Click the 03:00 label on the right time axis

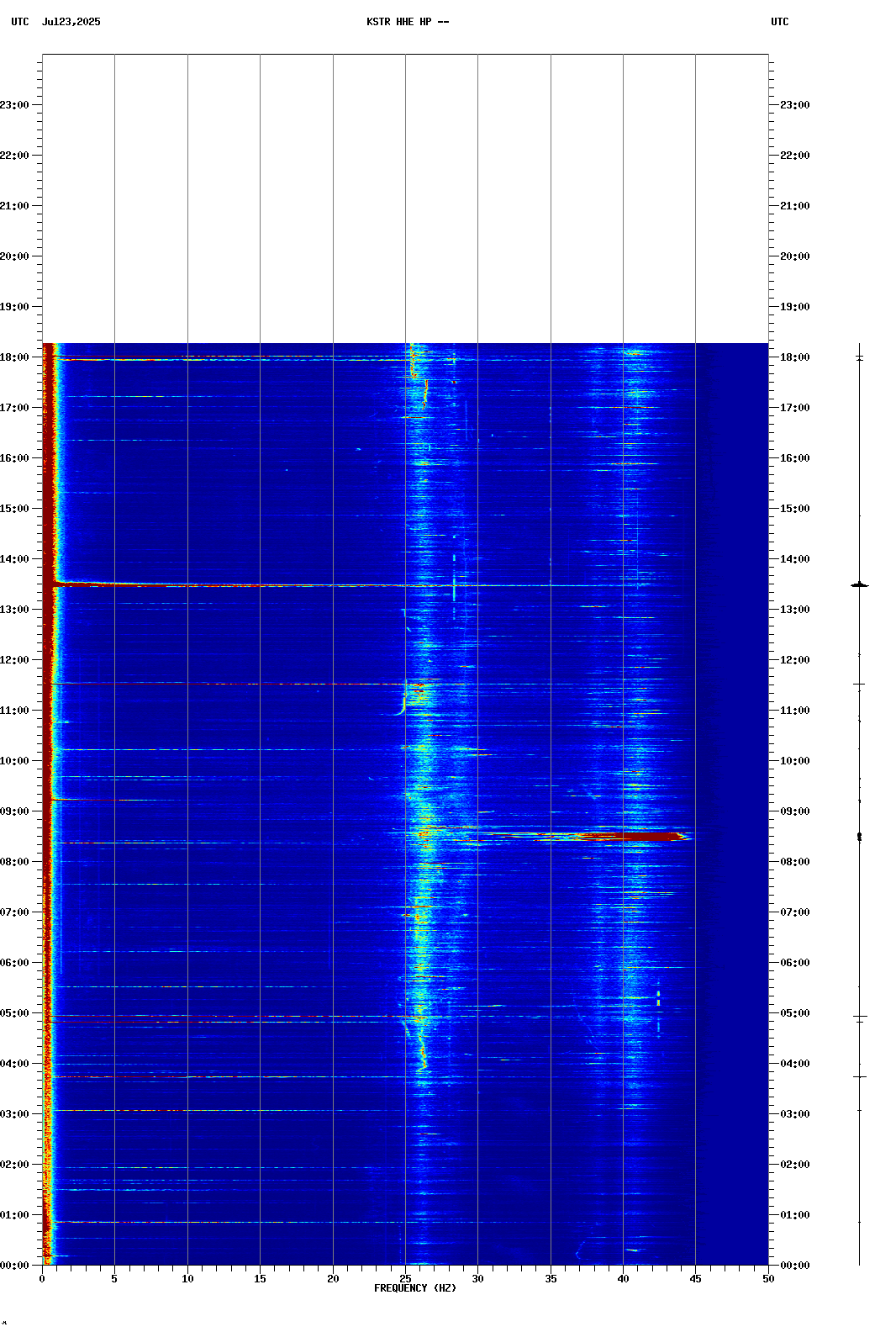(795, 1114)
